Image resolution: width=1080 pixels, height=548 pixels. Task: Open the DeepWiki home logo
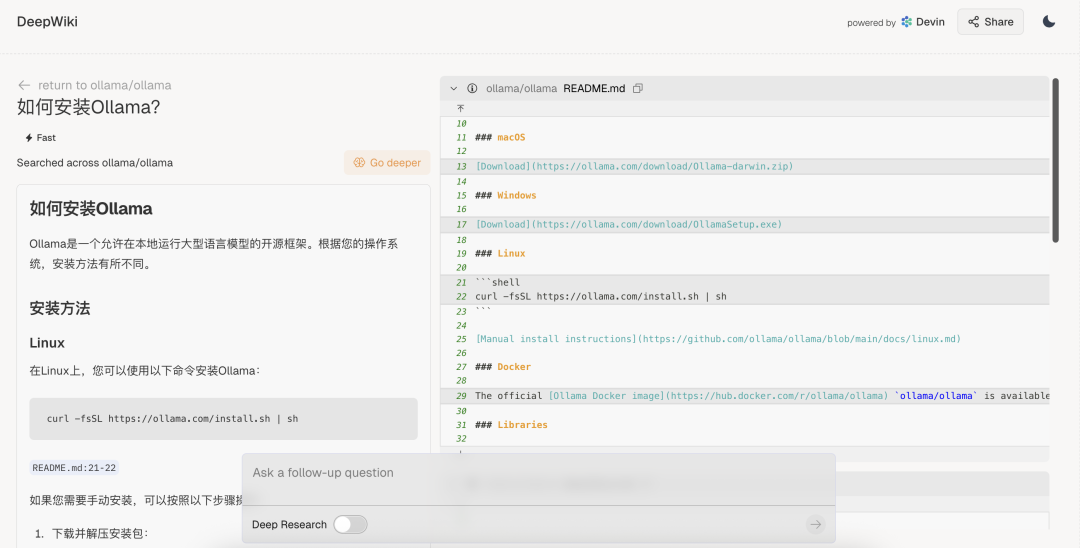pos(47,21)
